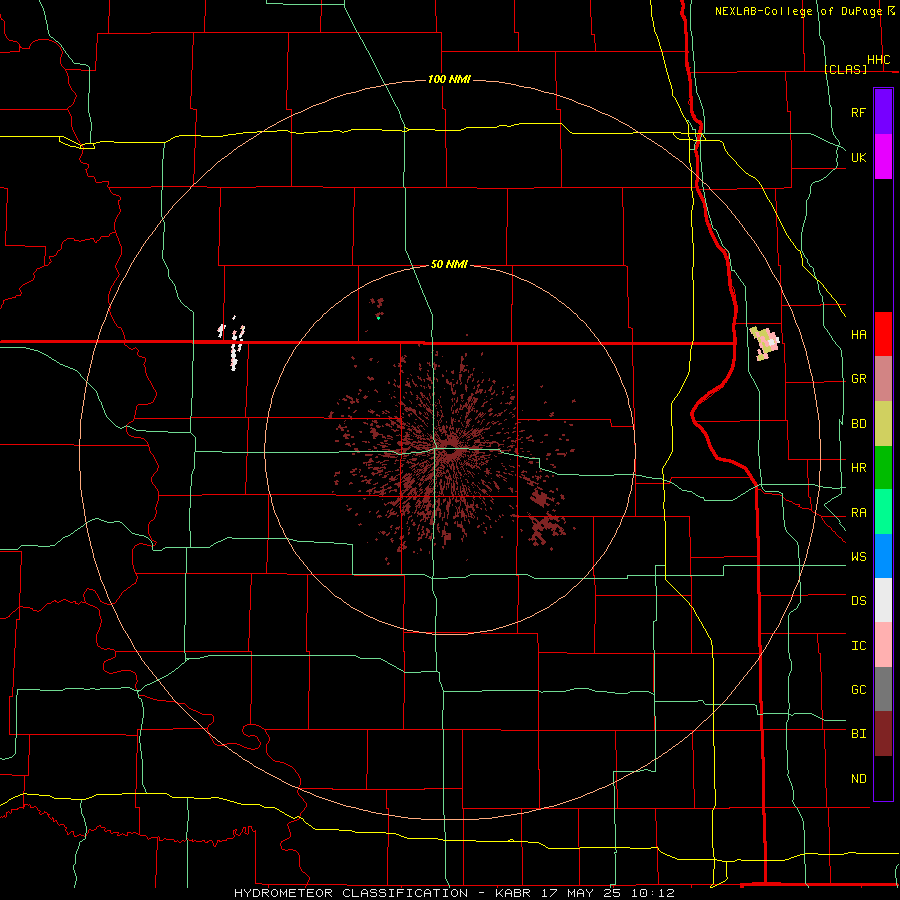Click the gray GC legend swatch
Image resolution: width=900 pixels, height=900 pixels.
point(883,689)
